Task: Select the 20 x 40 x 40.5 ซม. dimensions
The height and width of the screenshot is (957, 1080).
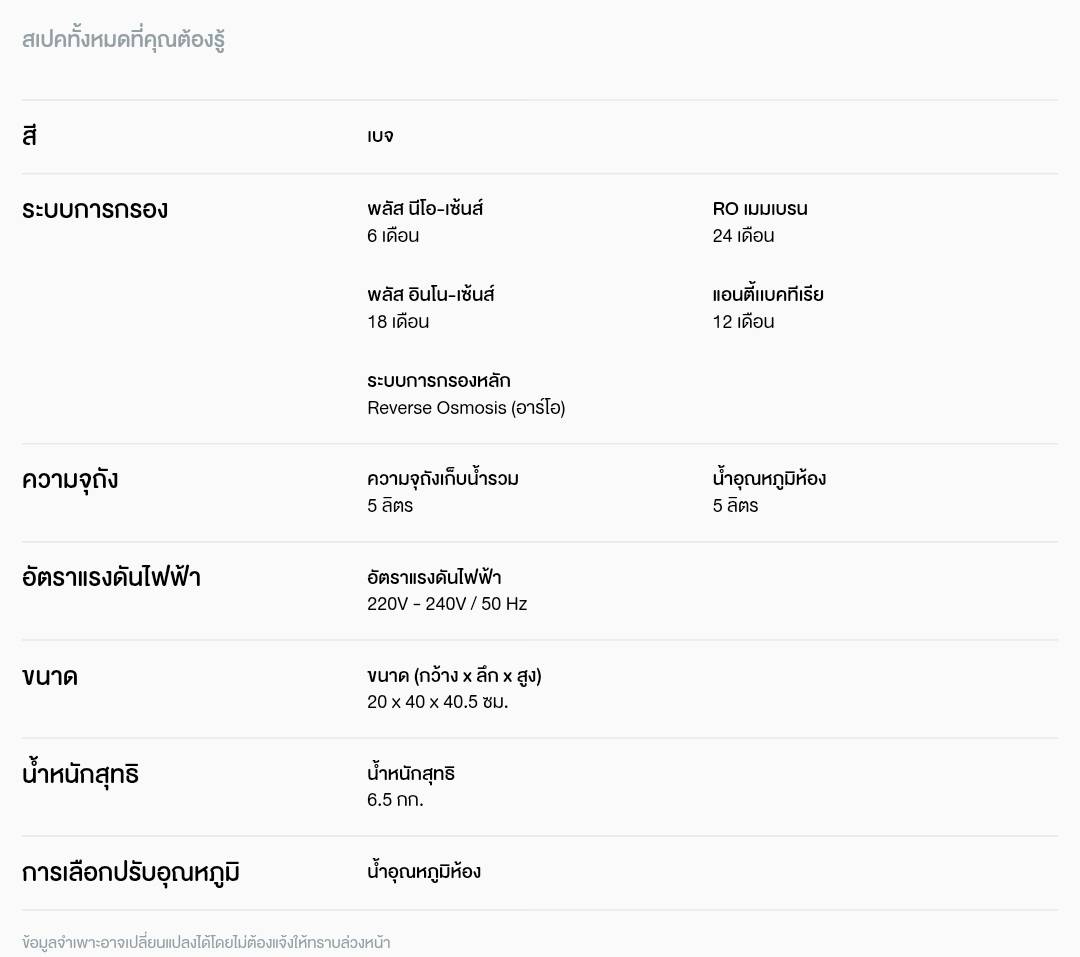Action: tap(437, 702)
